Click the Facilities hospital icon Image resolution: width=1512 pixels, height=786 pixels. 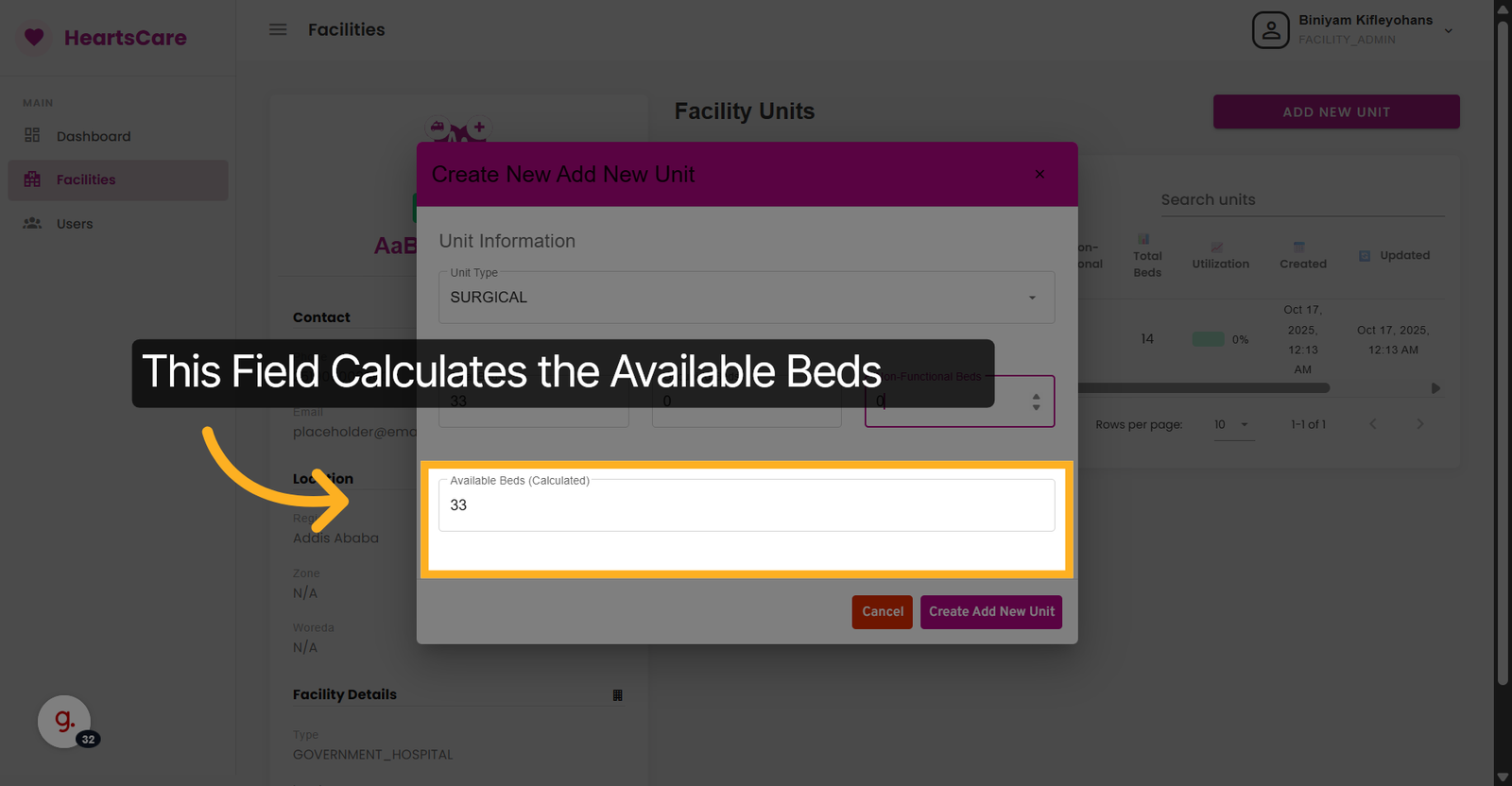pyautogui.click(x=32, y=179)
